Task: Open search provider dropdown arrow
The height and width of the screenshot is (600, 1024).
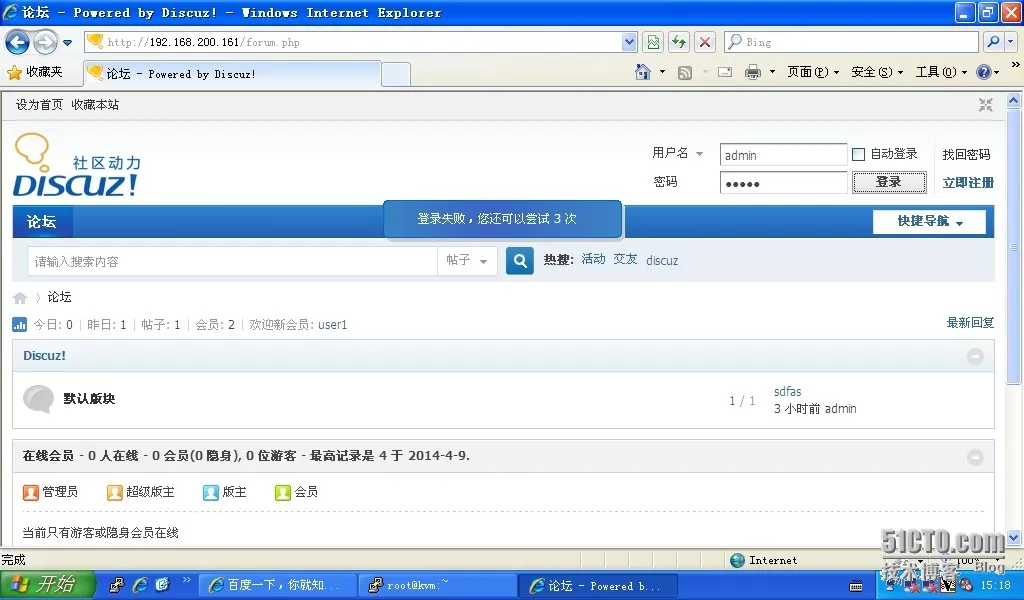Action: tap(1011, 42)
